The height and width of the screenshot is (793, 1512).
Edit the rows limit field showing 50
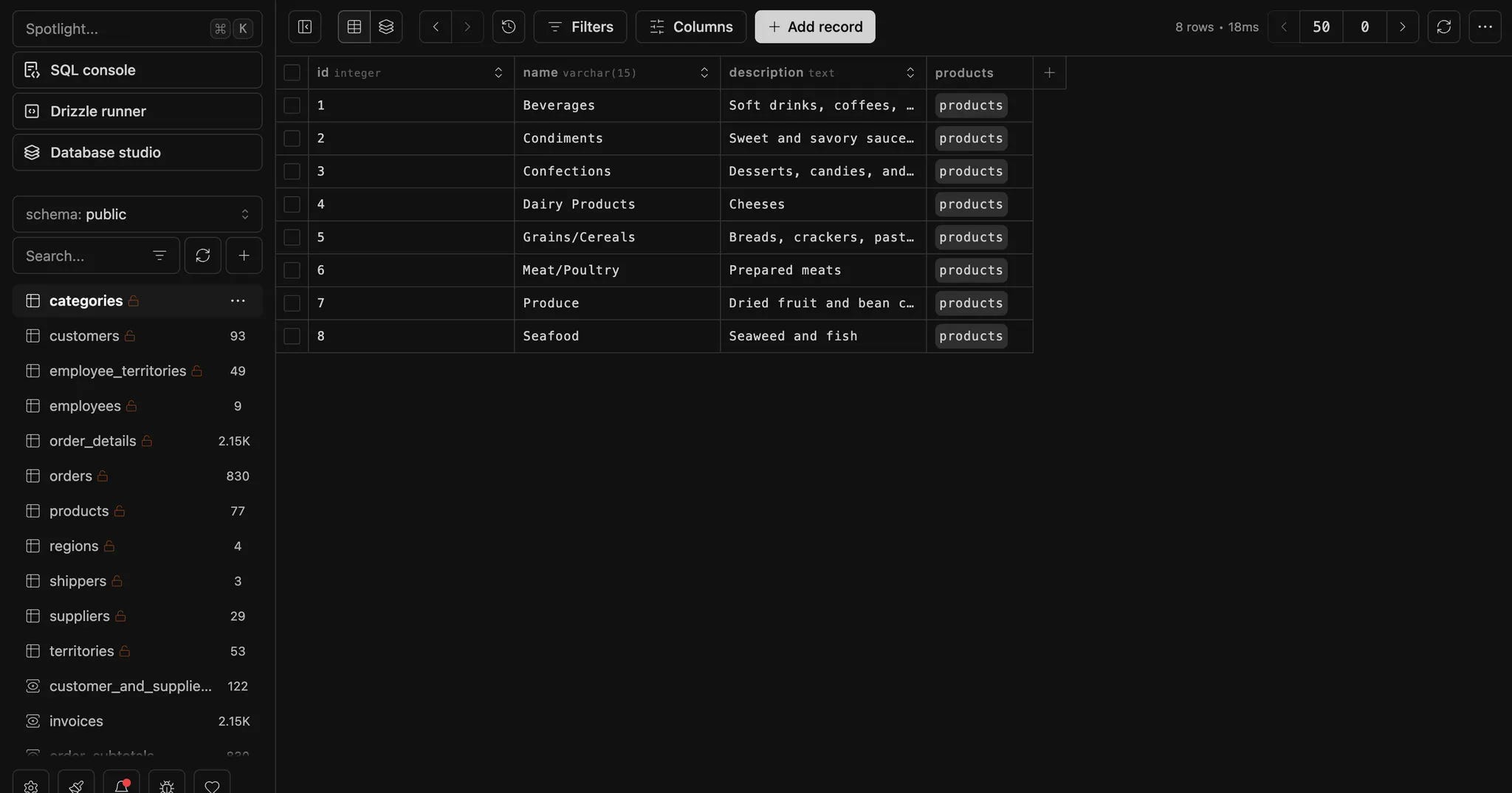pyautogui.click(x=1322, y=27)
